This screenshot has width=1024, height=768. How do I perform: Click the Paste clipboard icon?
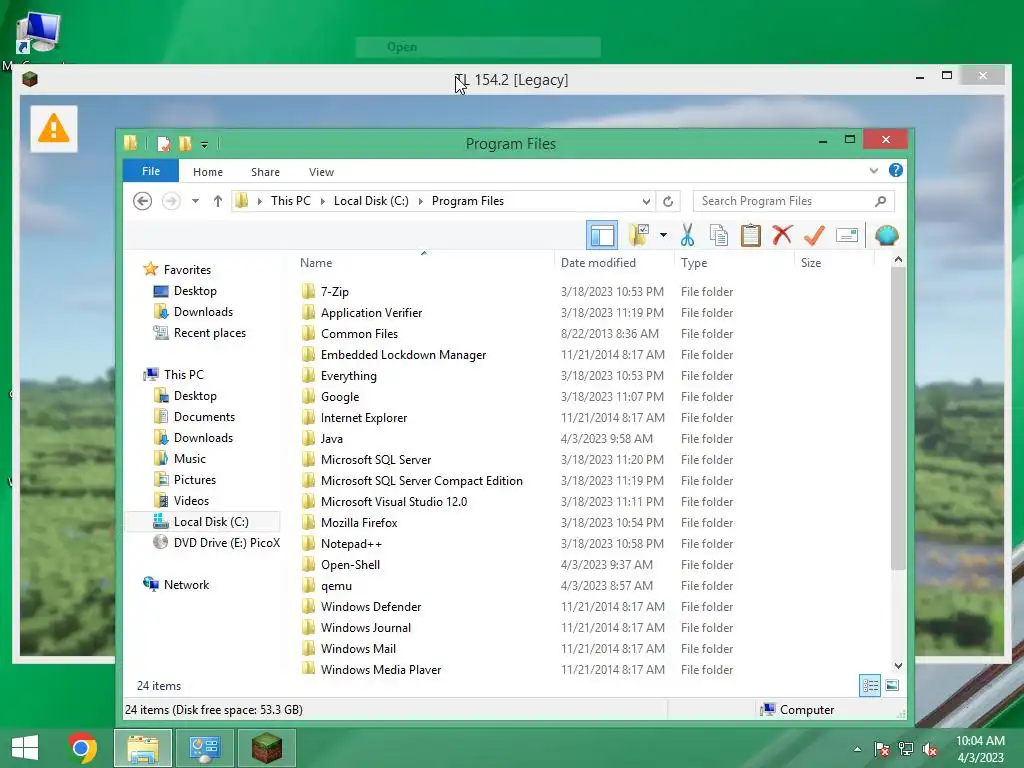750,235
